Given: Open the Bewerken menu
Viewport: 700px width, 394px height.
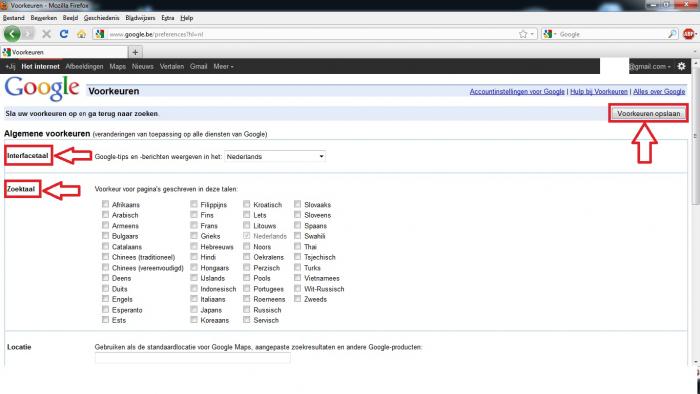Looking at the screenshot, I should pyautogui.click(x=44, y=18).
